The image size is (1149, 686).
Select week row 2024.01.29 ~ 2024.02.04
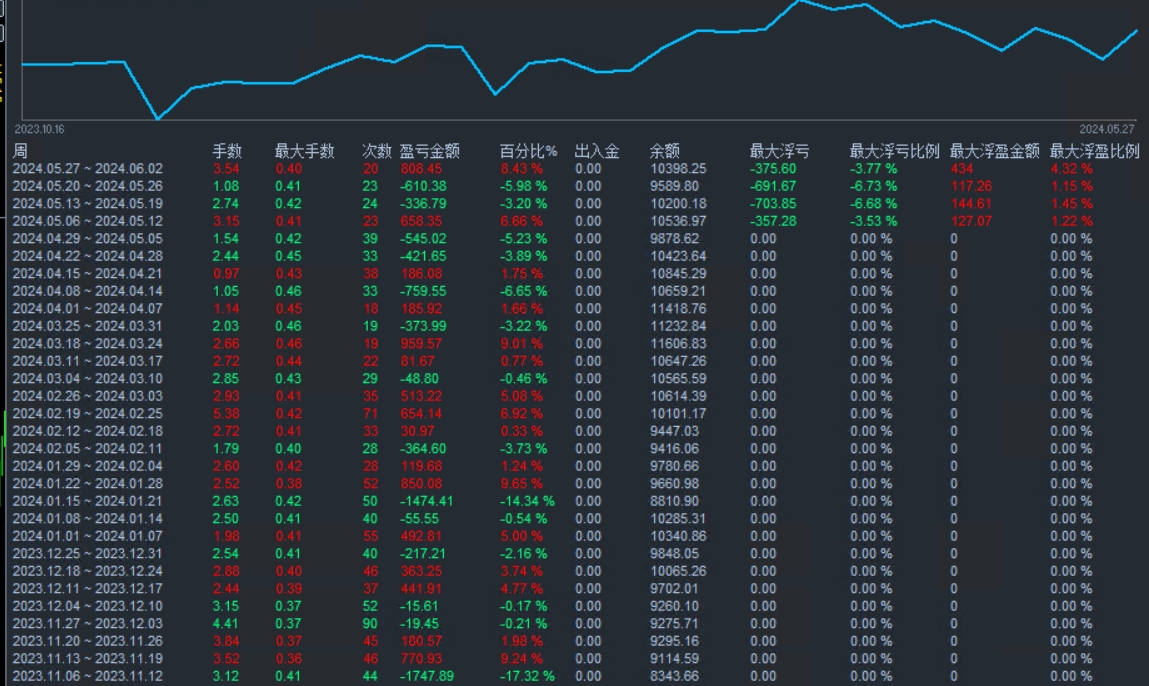pyautogui.click(x=574, y=466)
